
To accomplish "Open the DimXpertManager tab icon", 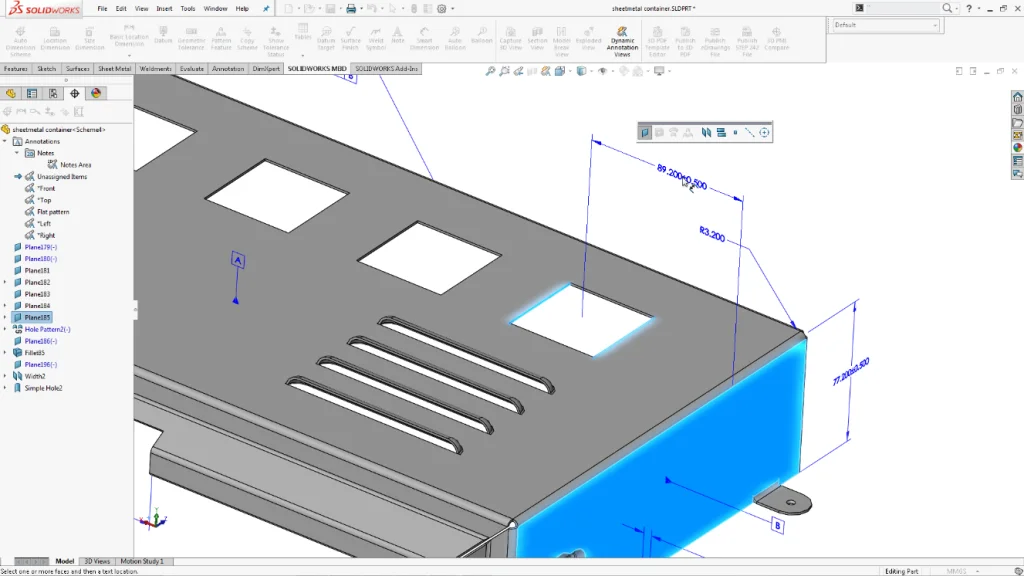I will click(75, 93).
